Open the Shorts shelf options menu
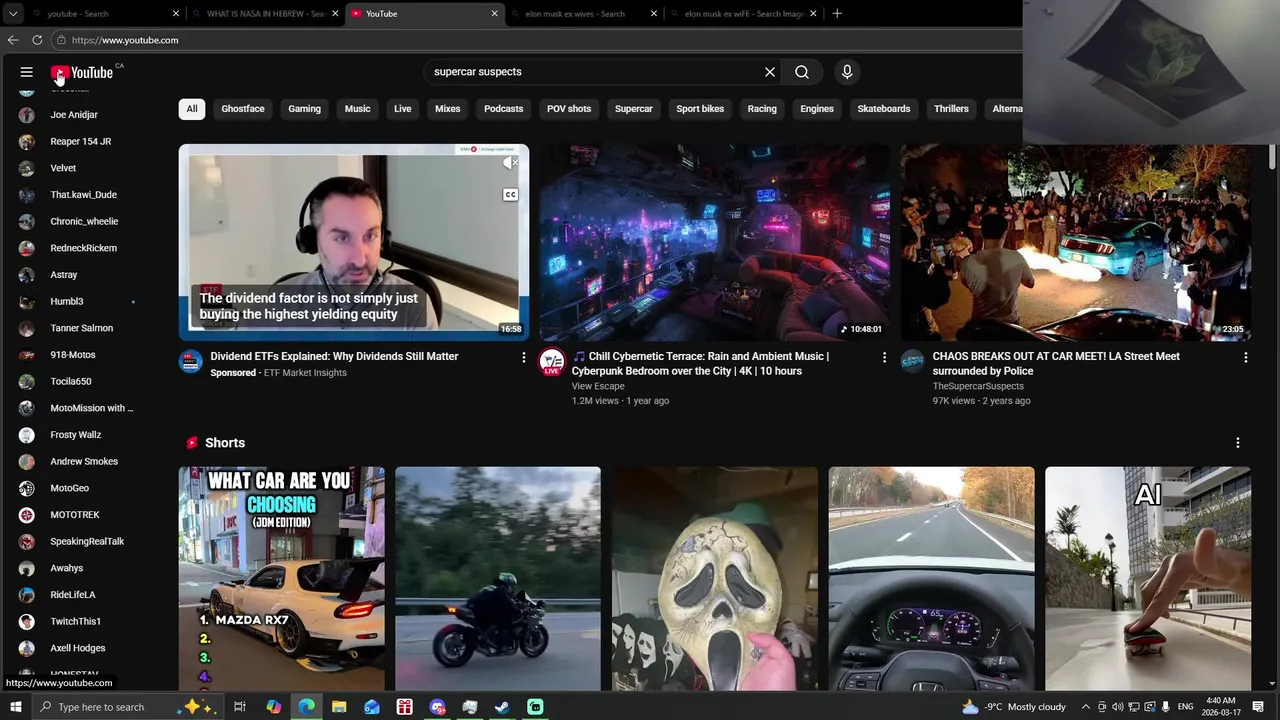This screenshot has height=720, width=1280. pos(1238,443)
